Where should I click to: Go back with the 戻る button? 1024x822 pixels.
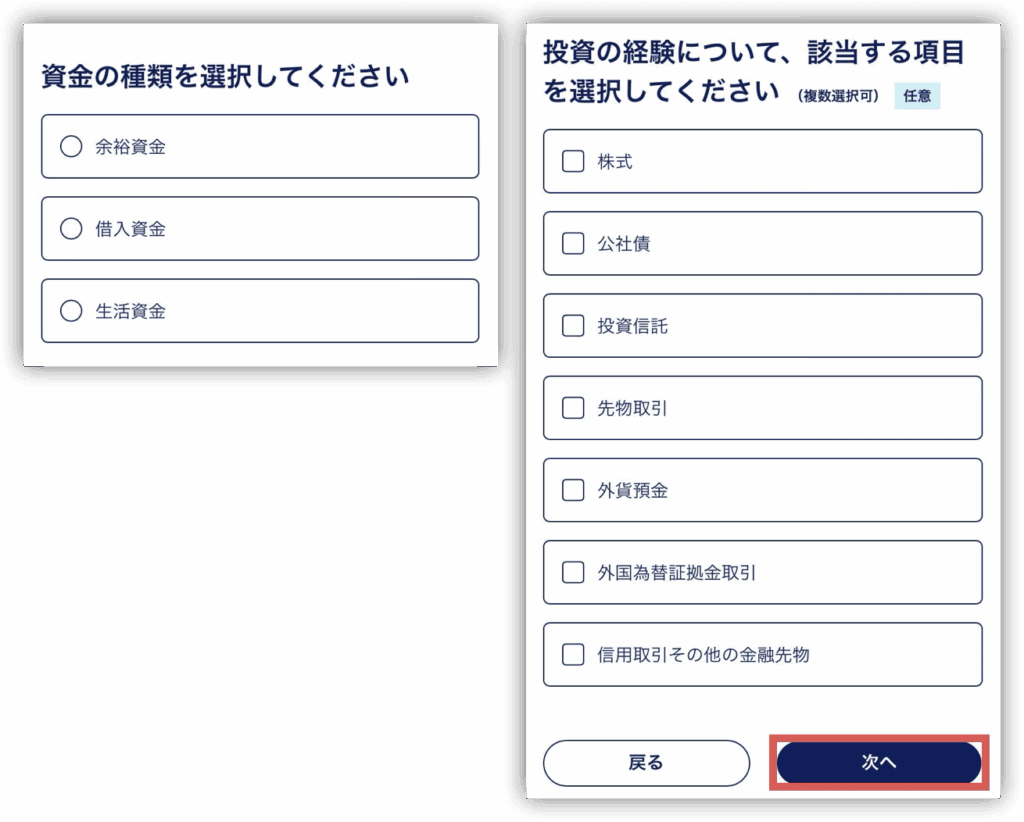coord(646,763)
